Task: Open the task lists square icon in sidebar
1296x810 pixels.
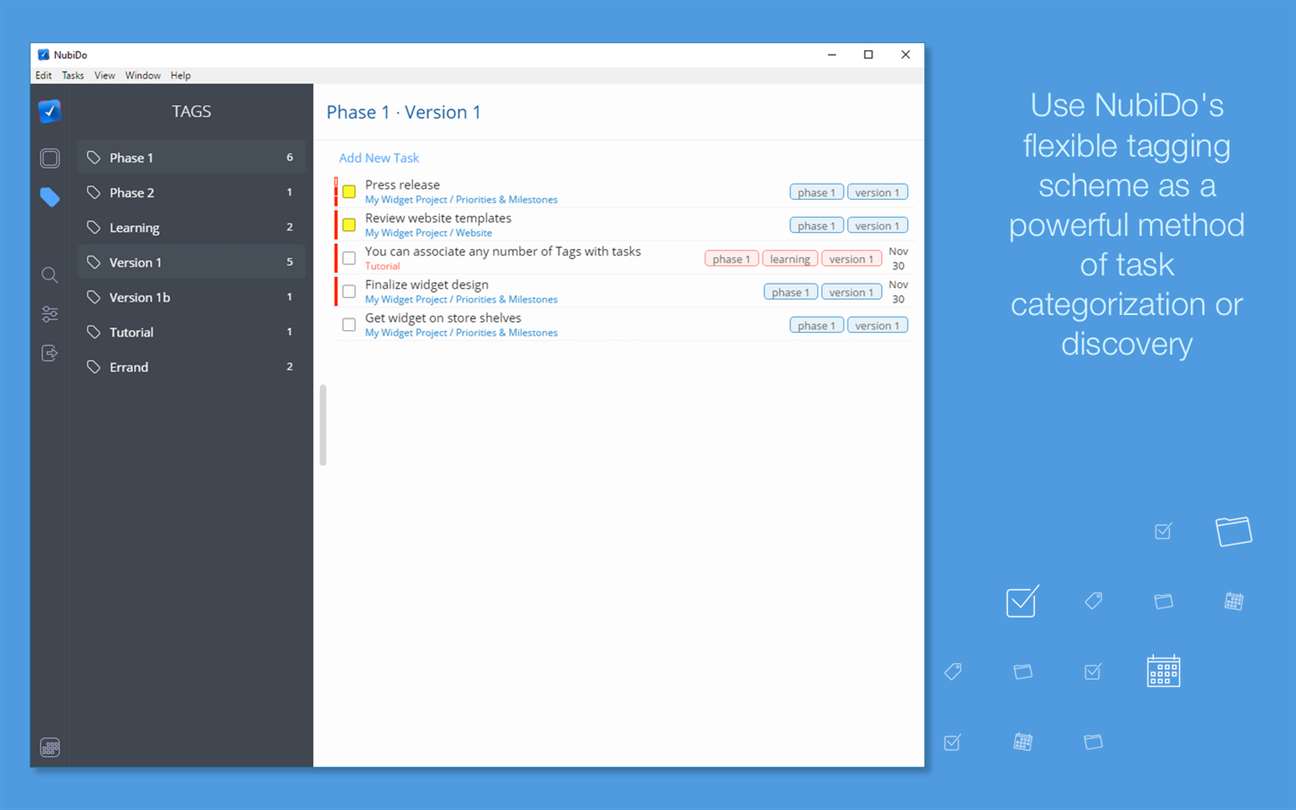Action: tap(49, 158)
